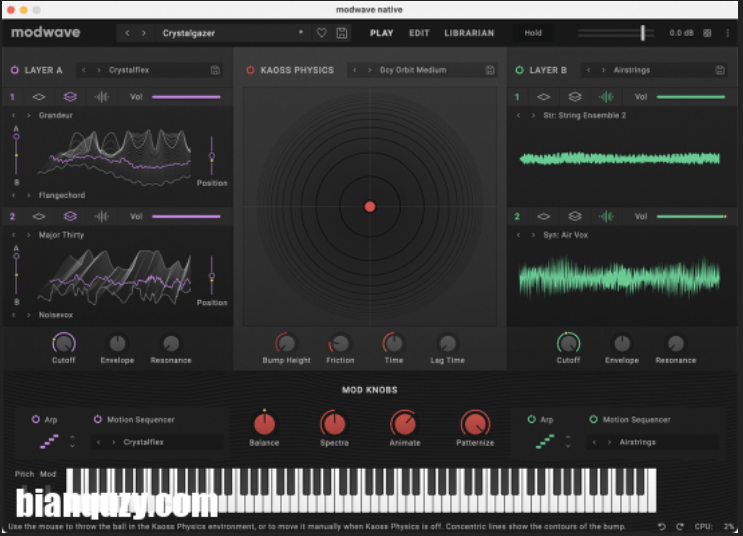Screen dimensions: 743x536
Task: Save the Layer A Crystalflex program
Action: pos(215,70)
